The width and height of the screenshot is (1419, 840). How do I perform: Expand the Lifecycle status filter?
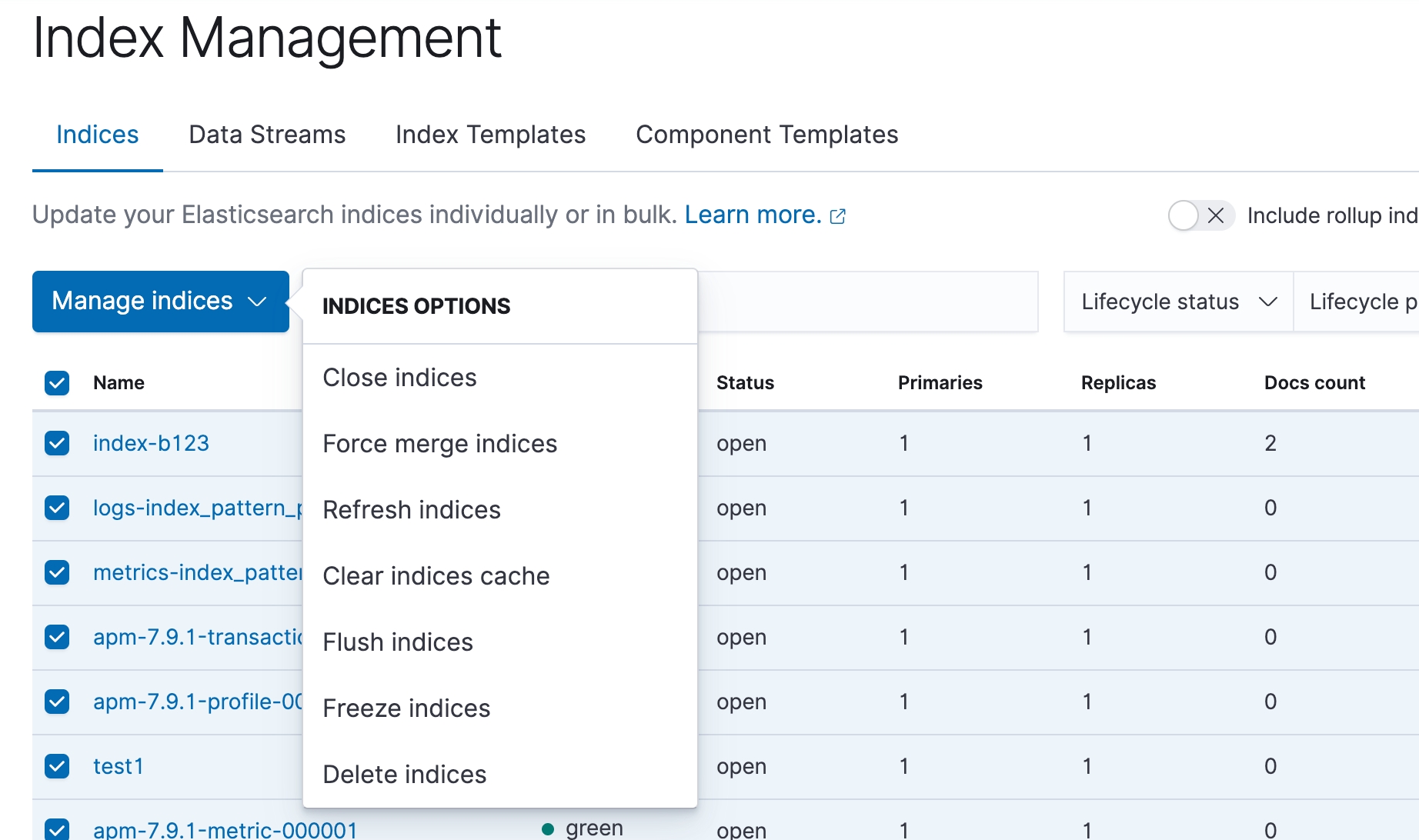[1177, 302]
